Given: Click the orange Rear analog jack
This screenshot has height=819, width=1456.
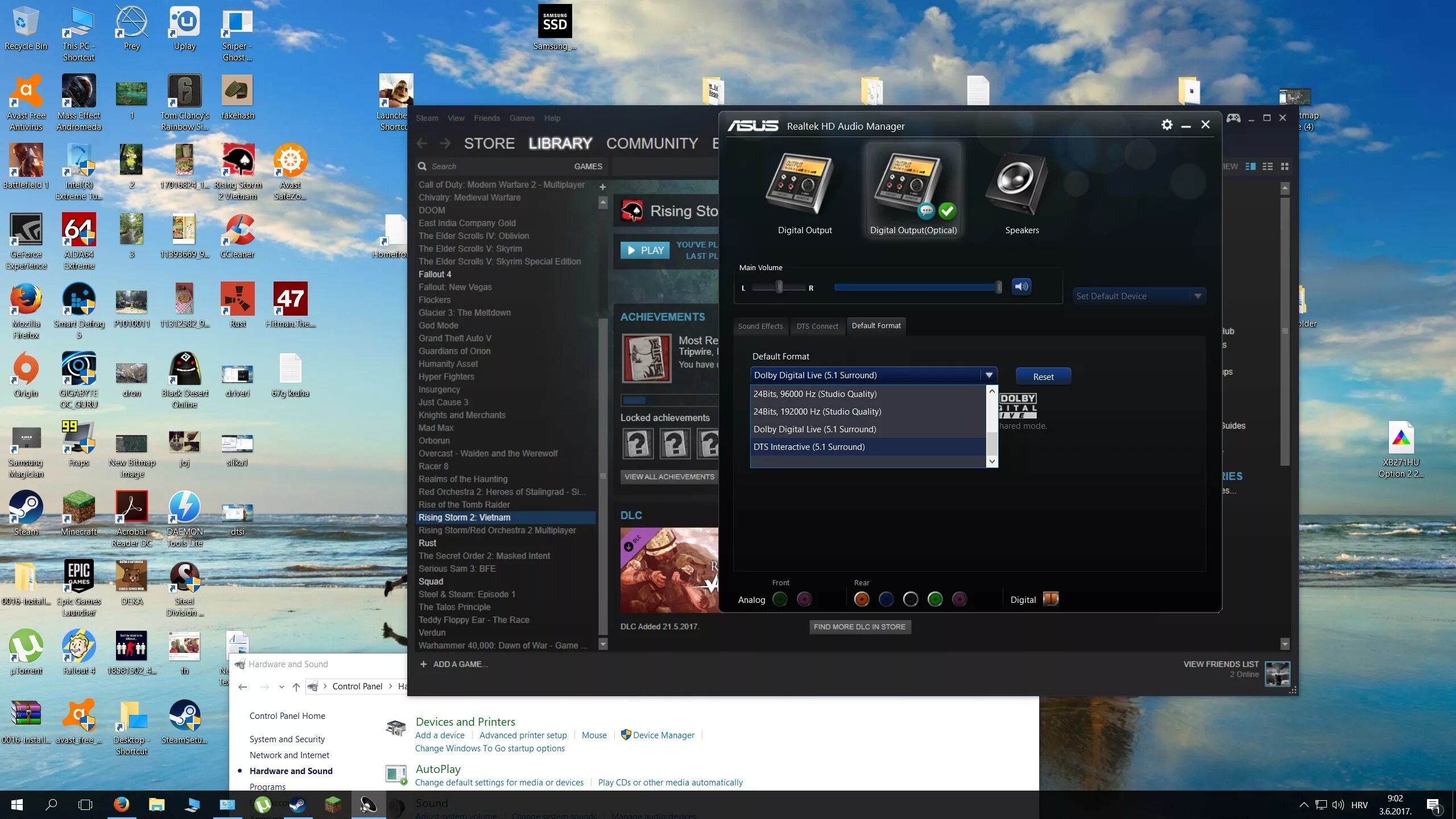Looking at the screenshot, I should 862,599.
